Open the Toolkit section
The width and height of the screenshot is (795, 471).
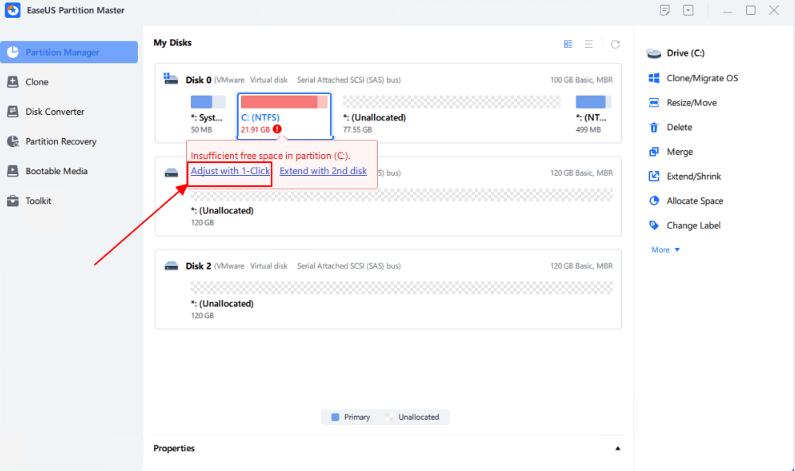click(38, 201)
